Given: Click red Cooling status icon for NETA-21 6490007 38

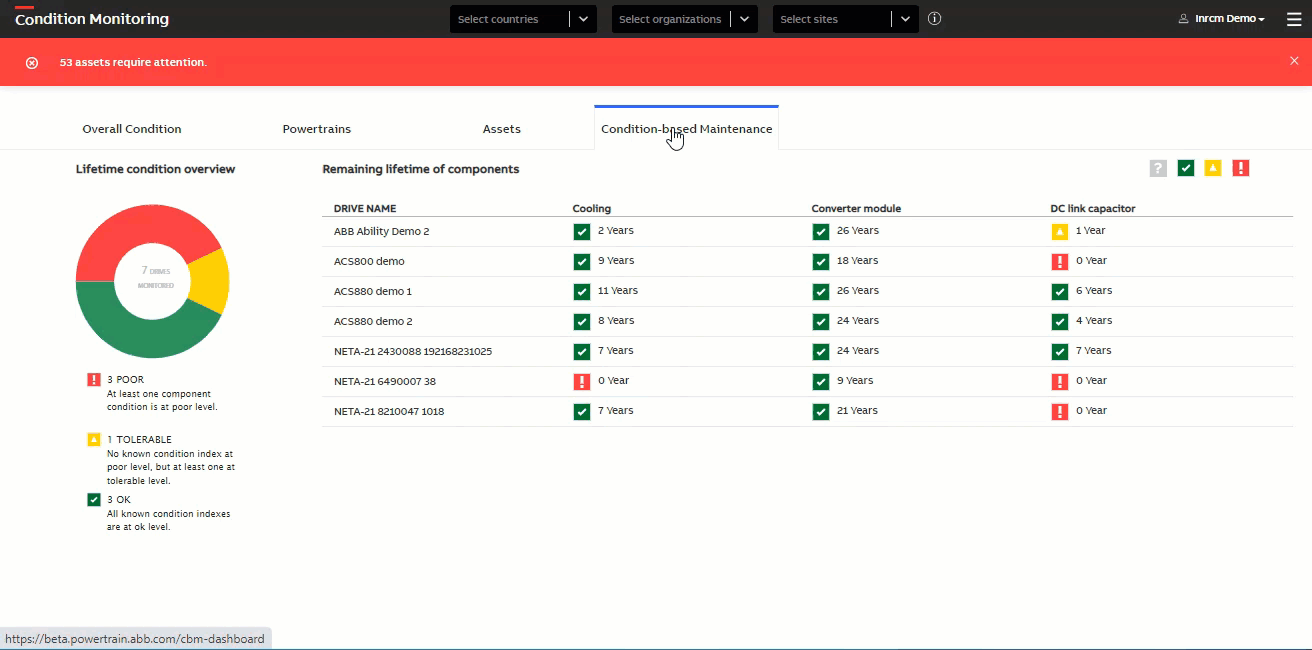Looking at the screenshot, I should 582,381.
